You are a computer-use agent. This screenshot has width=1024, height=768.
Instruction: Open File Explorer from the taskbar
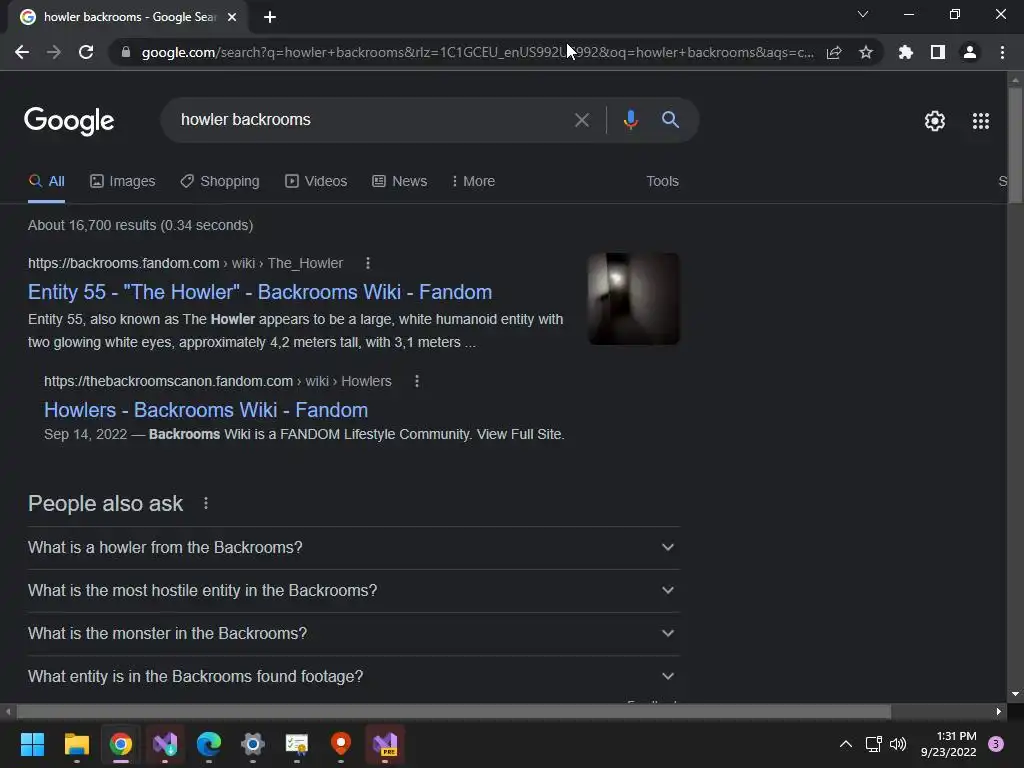point(76,744)
